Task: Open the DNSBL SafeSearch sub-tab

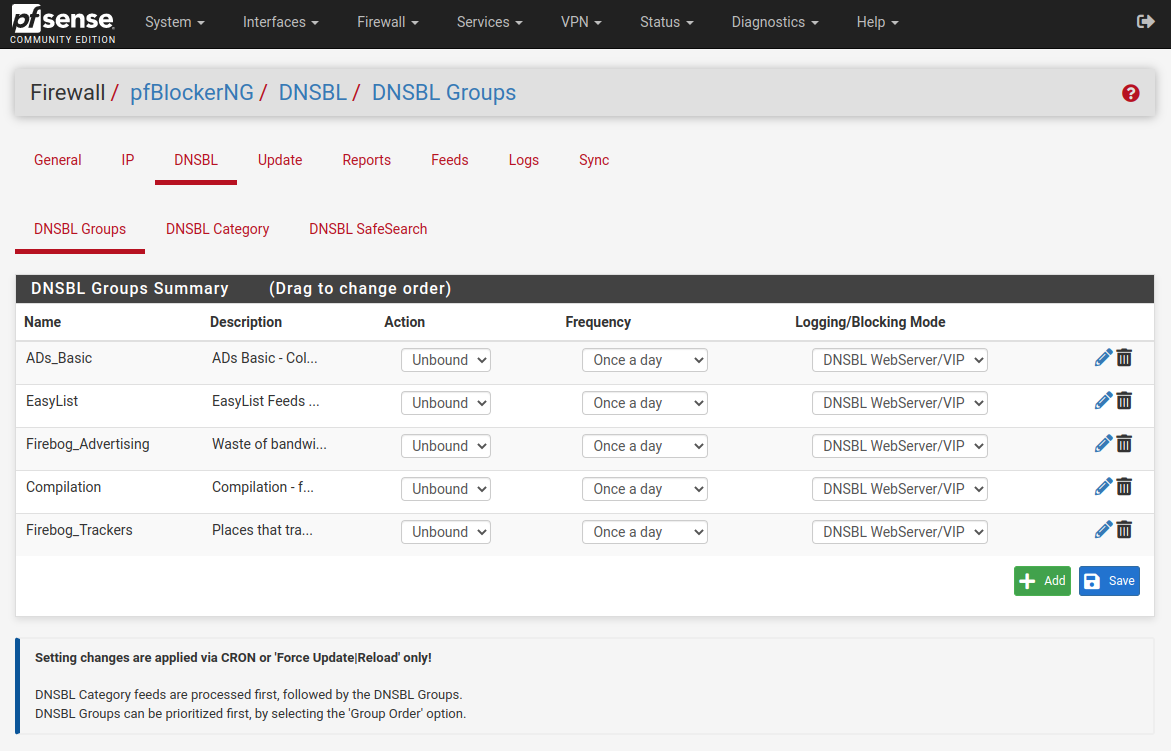Action: [x=368, y=229]
